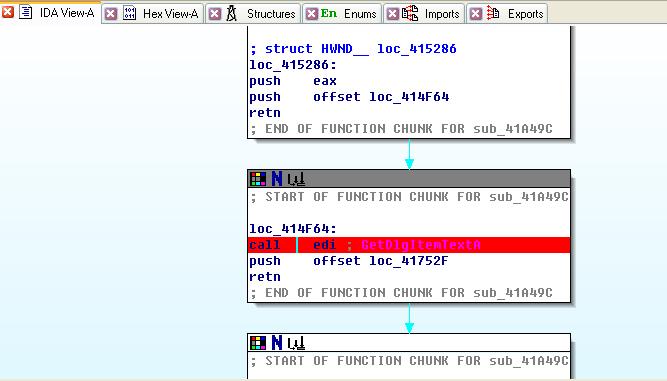Open the Structures tab
This screenshot has width=667, height=381.
tap(271, 14)
